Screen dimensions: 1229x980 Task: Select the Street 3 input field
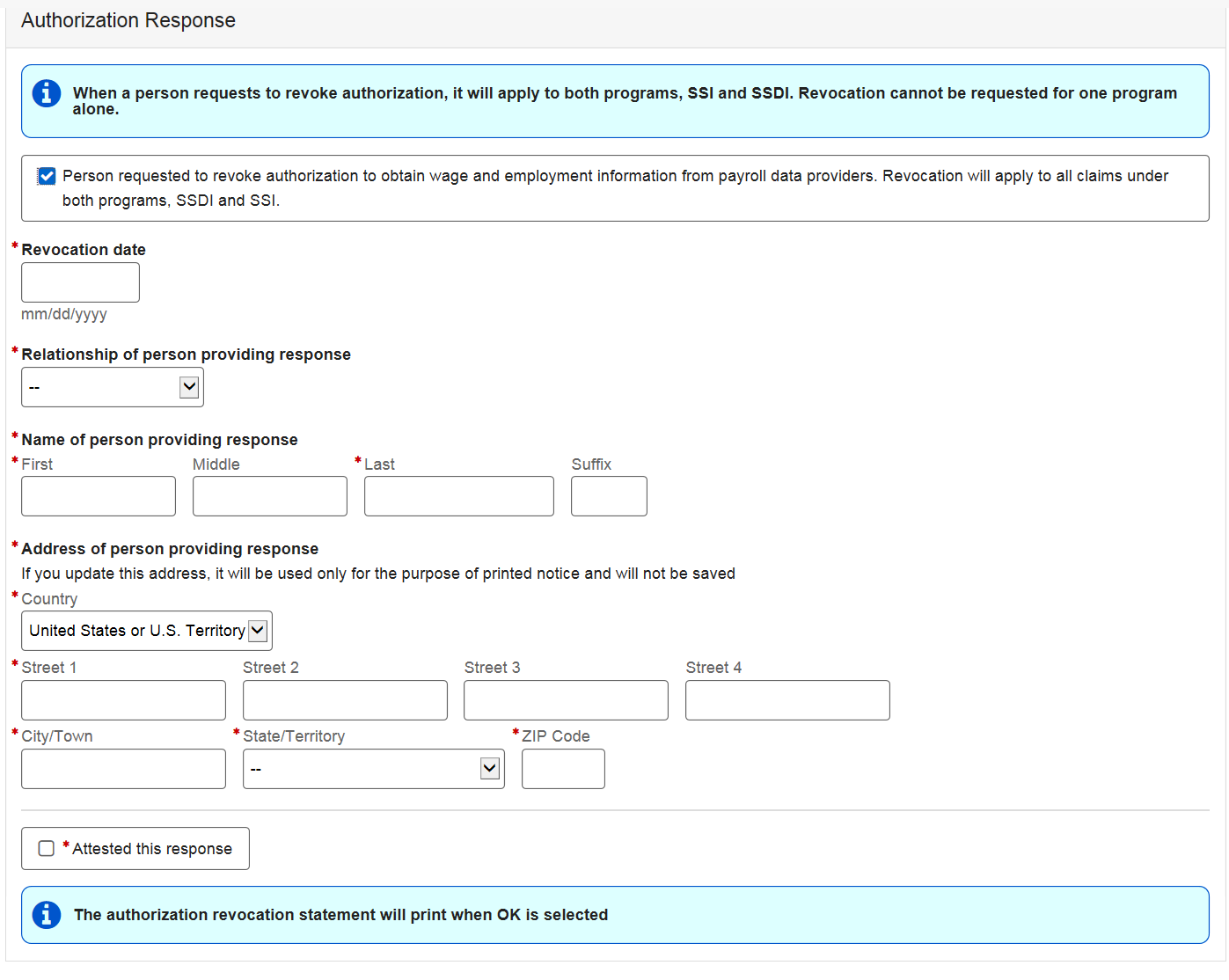[566, 700]
